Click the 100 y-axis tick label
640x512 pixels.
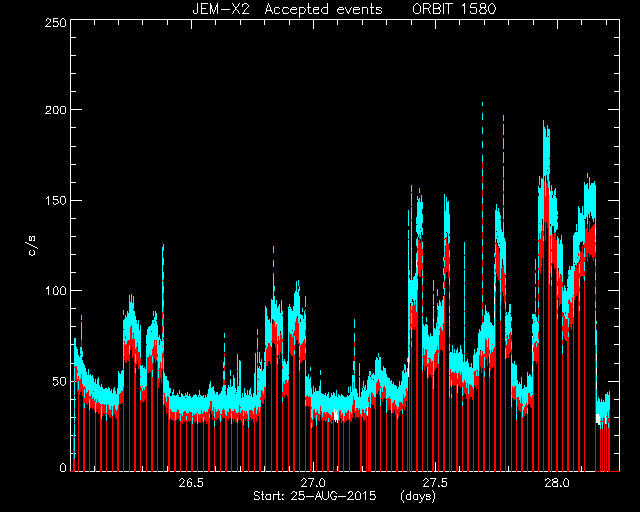[56, 291]
